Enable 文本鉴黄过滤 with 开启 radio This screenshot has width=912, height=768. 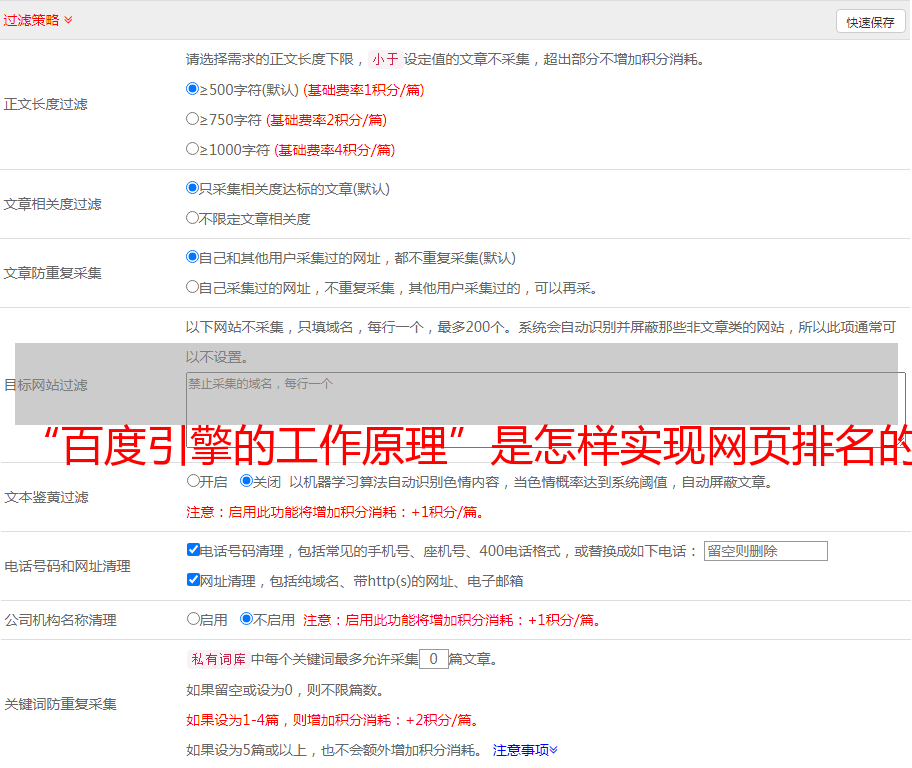194,481
